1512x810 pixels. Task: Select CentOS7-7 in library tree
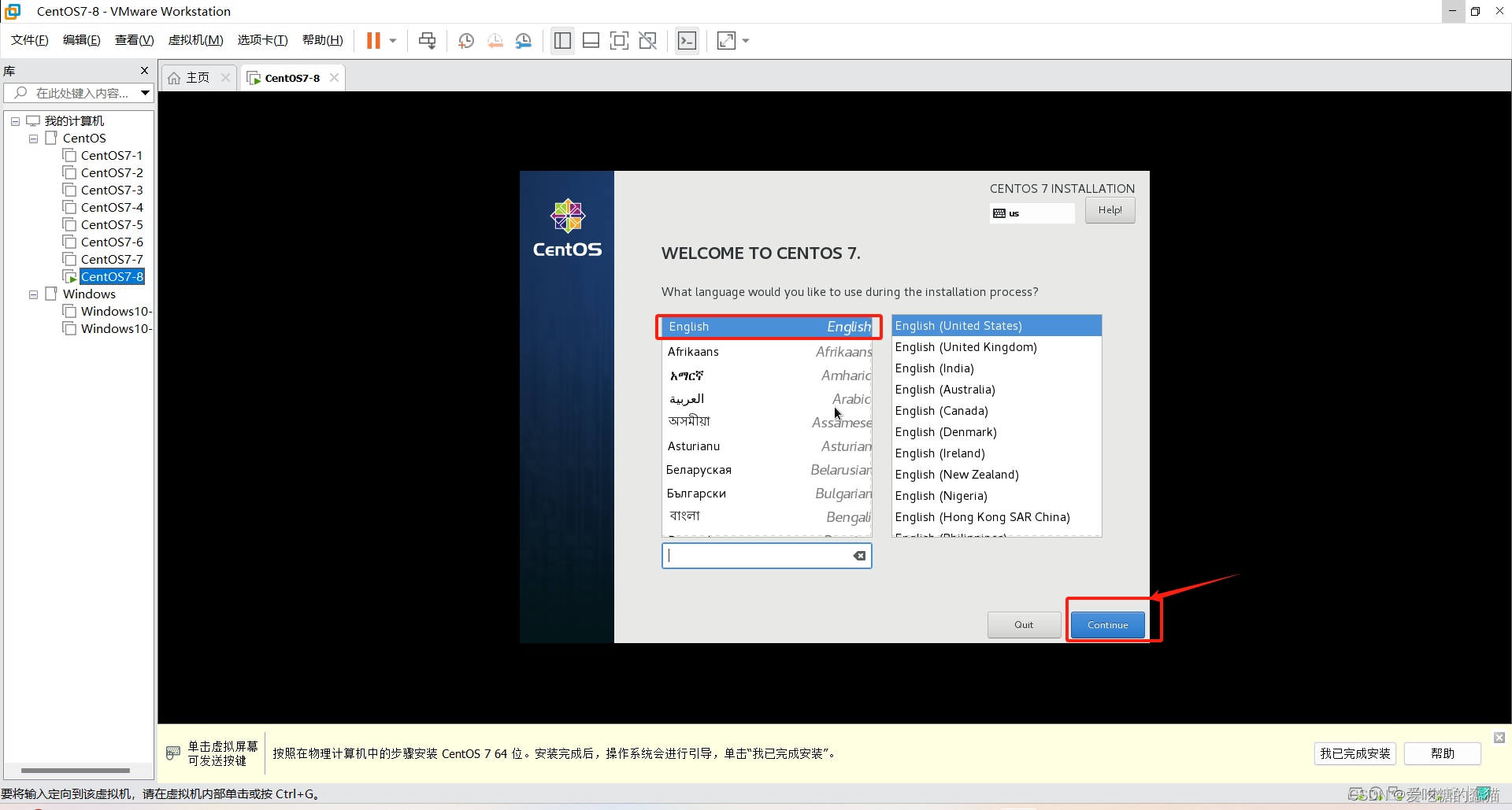(x=112, y=260)
